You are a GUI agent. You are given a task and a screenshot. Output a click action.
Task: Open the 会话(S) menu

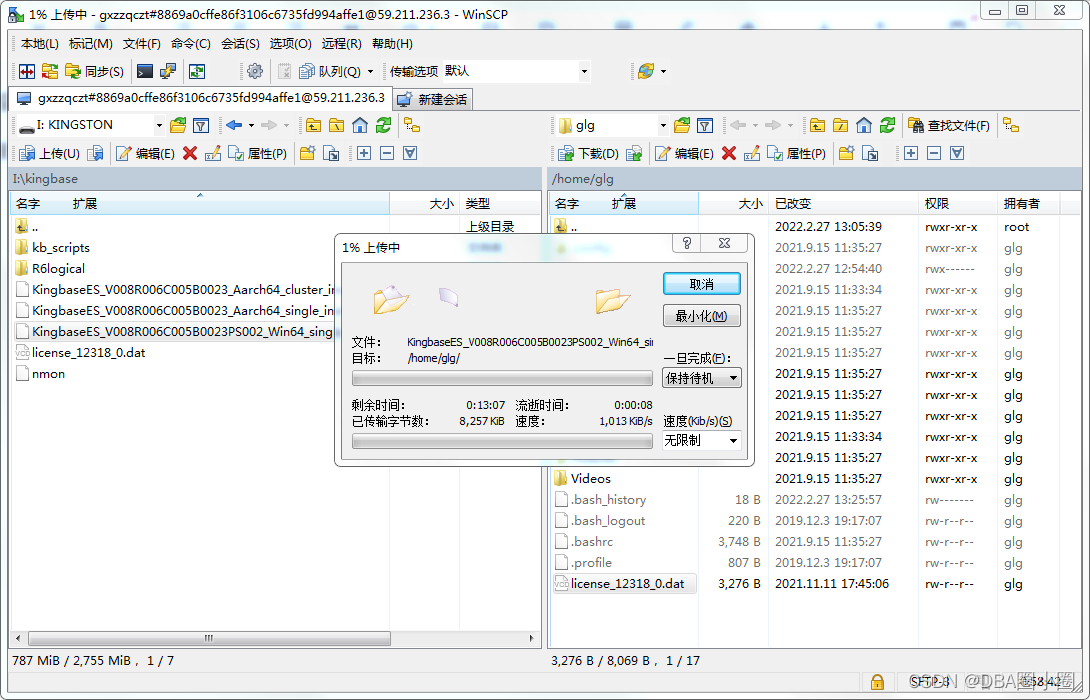point(240,44)
